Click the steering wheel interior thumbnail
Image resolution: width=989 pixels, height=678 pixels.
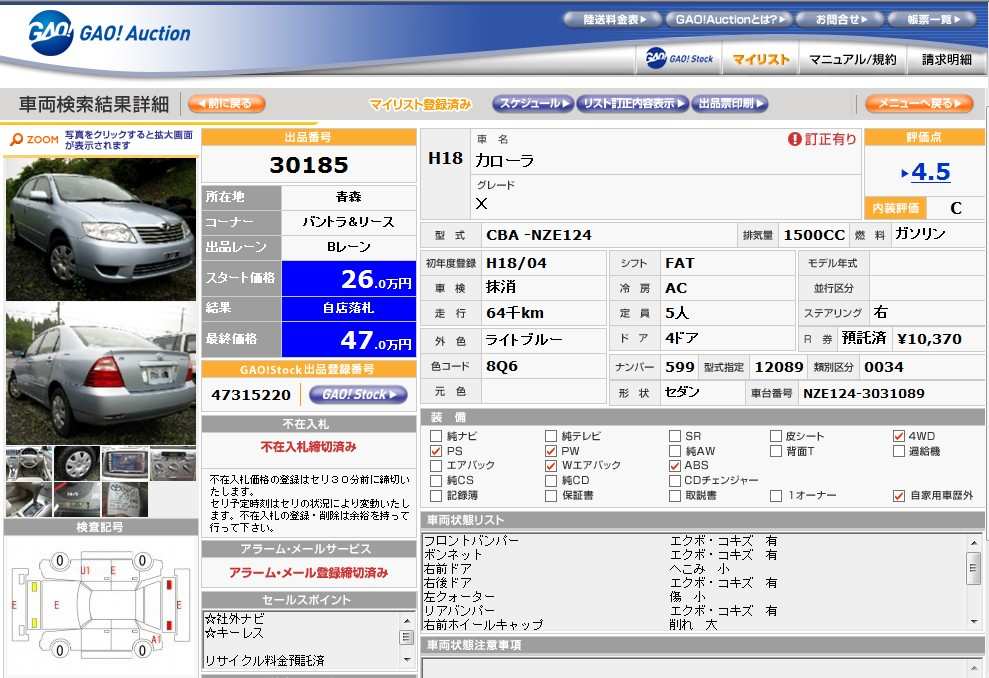pyautogui.click(x=29, y=464)
